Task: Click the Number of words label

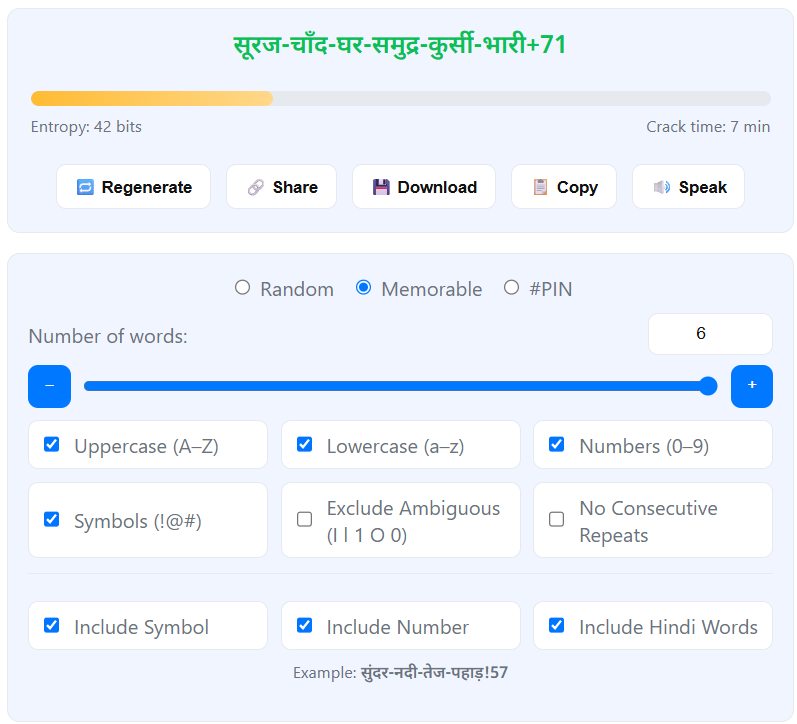Action: pyautogui.click(x=108, y=336)
